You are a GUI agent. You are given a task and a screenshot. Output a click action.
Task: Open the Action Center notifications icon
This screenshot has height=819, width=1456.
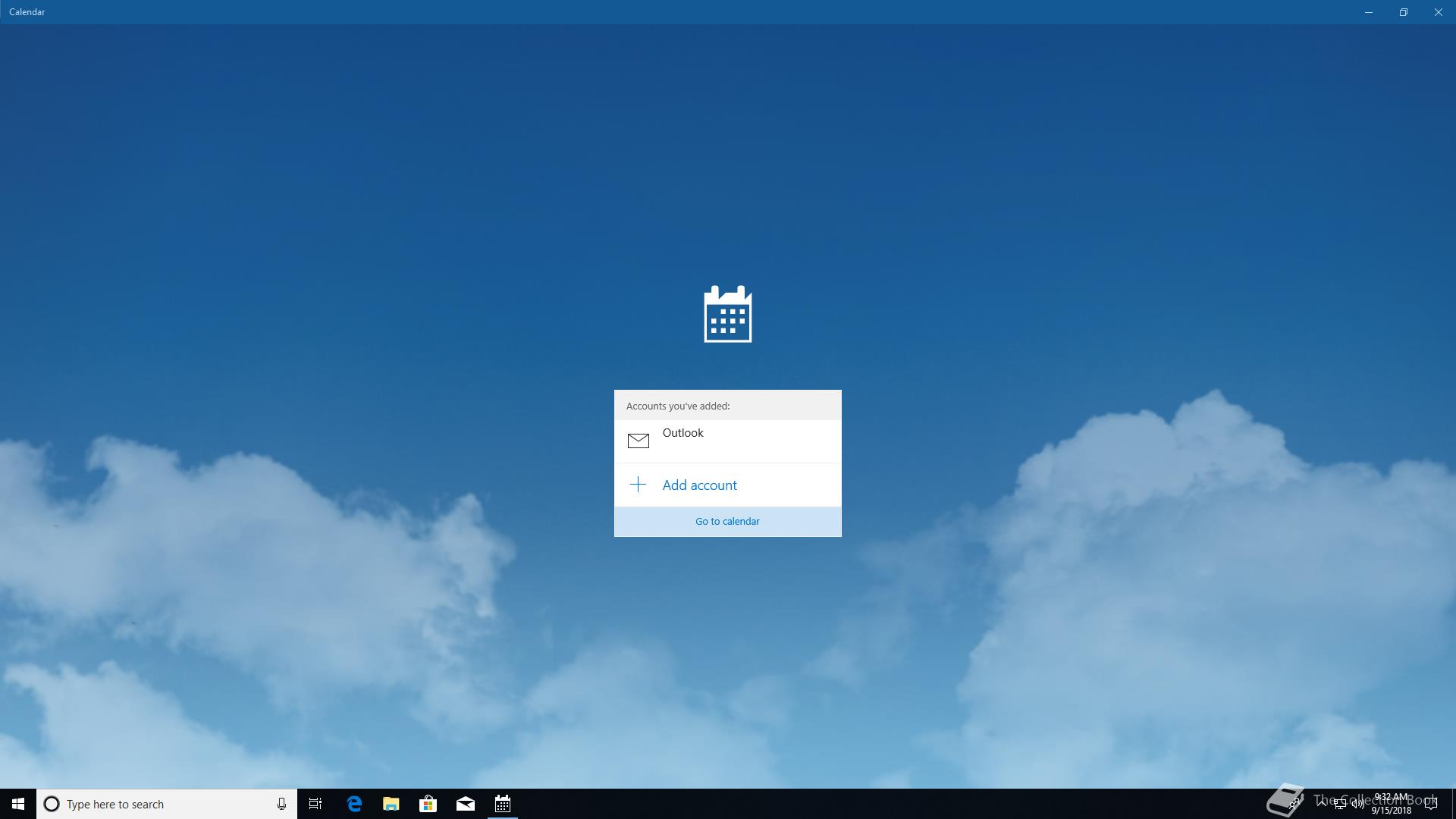point(1430,804)
